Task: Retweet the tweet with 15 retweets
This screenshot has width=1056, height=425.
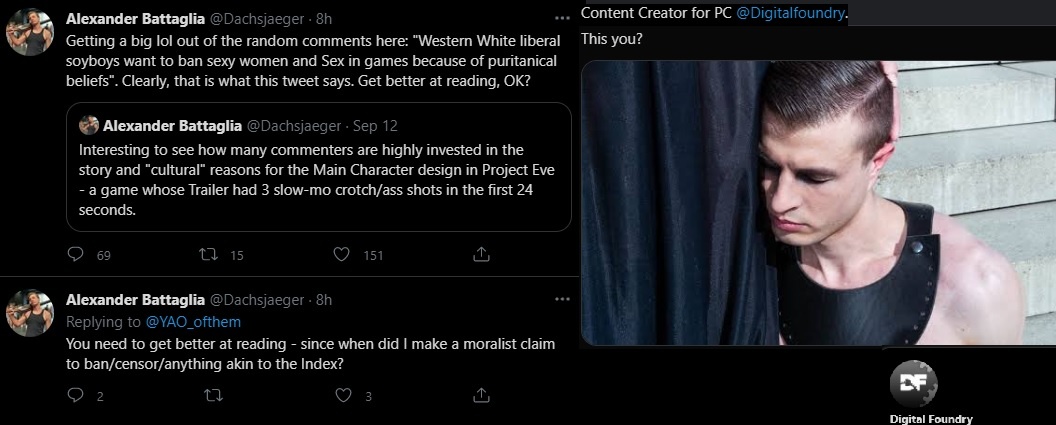Action: (208, 254)
